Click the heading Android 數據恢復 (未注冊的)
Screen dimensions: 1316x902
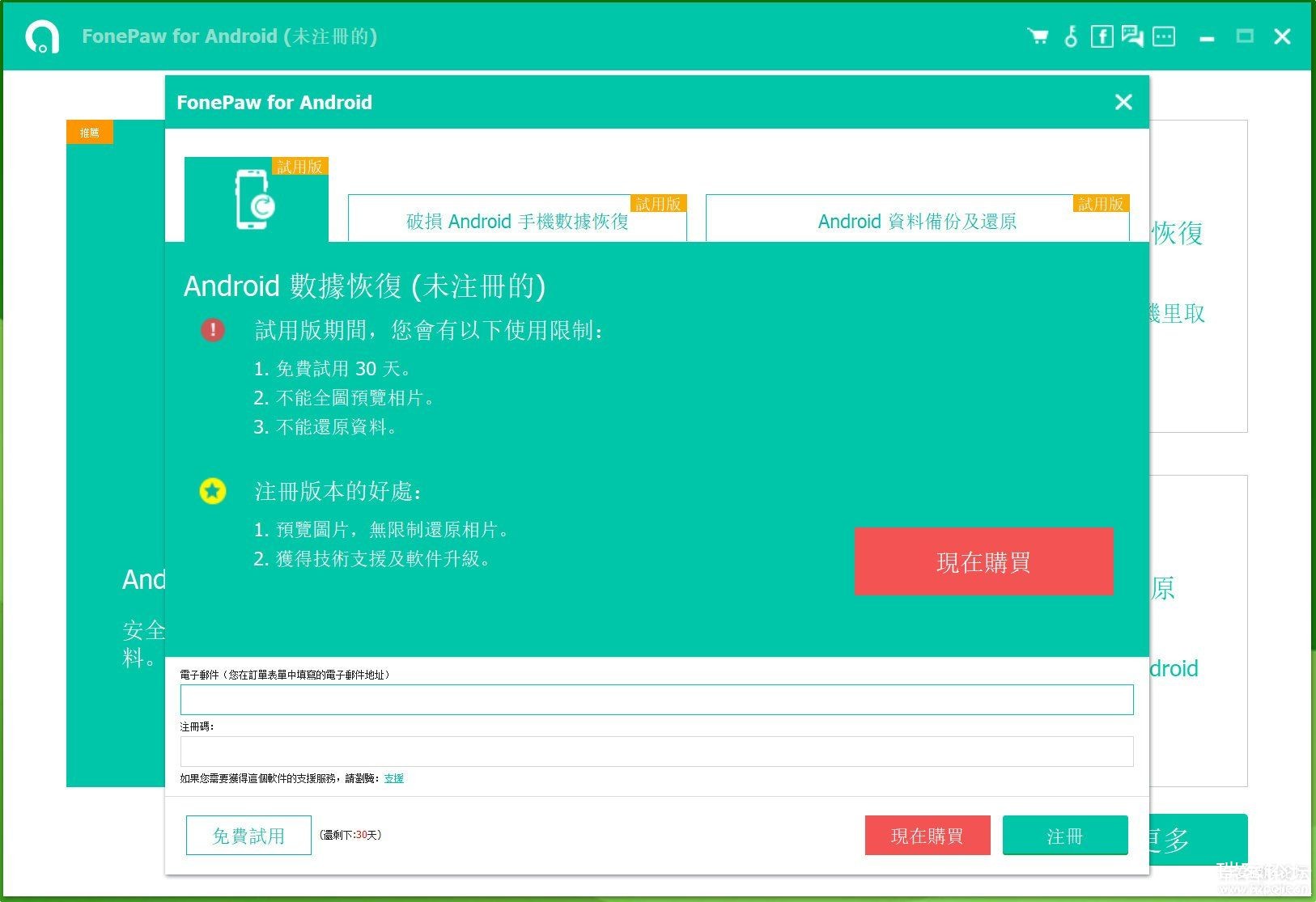point(365,286)
